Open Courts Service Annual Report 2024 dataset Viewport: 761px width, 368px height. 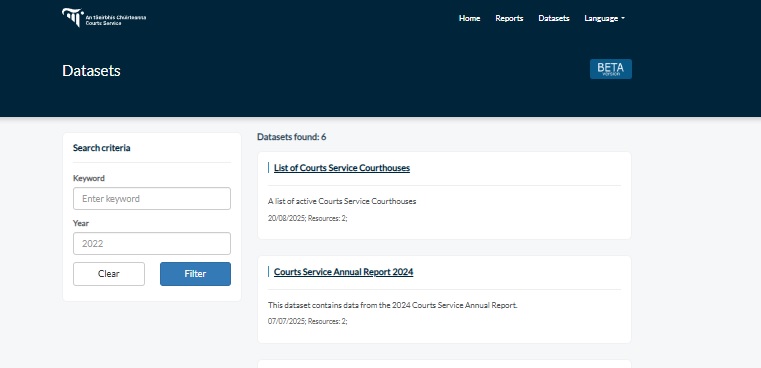tap(343, 272)
